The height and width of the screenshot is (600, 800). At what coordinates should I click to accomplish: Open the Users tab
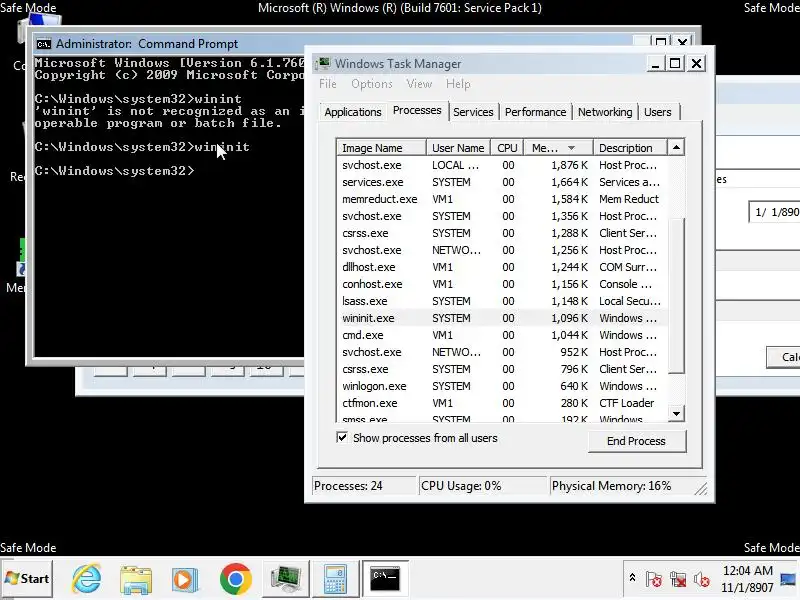click(658, 112)
